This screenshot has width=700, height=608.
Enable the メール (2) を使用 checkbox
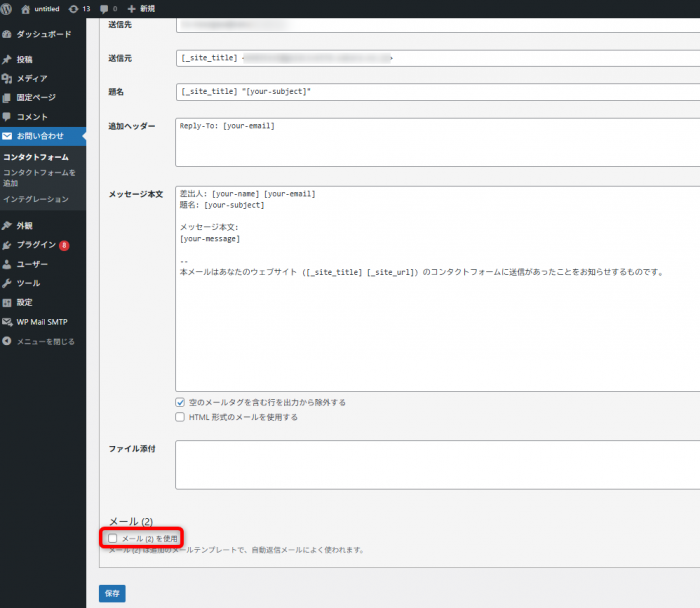pos(112,538)
